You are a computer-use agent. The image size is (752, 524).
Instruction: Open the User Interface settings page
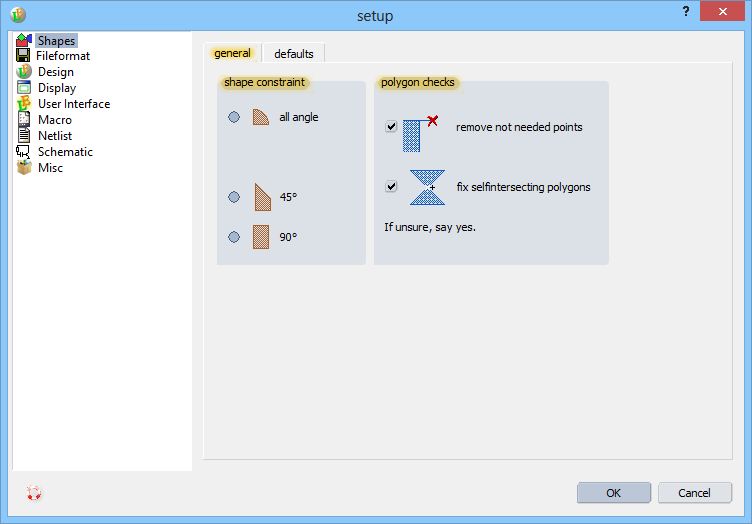point(74,104)
